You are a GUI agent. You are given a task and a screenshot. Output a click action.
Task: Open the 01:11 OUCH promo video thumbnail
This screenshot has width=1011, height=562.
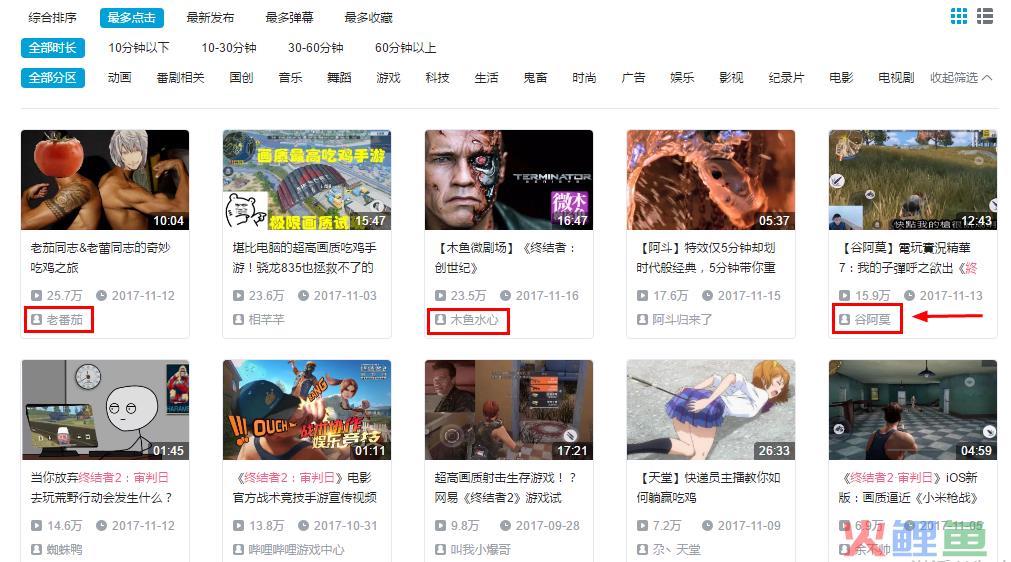(307, 410)
